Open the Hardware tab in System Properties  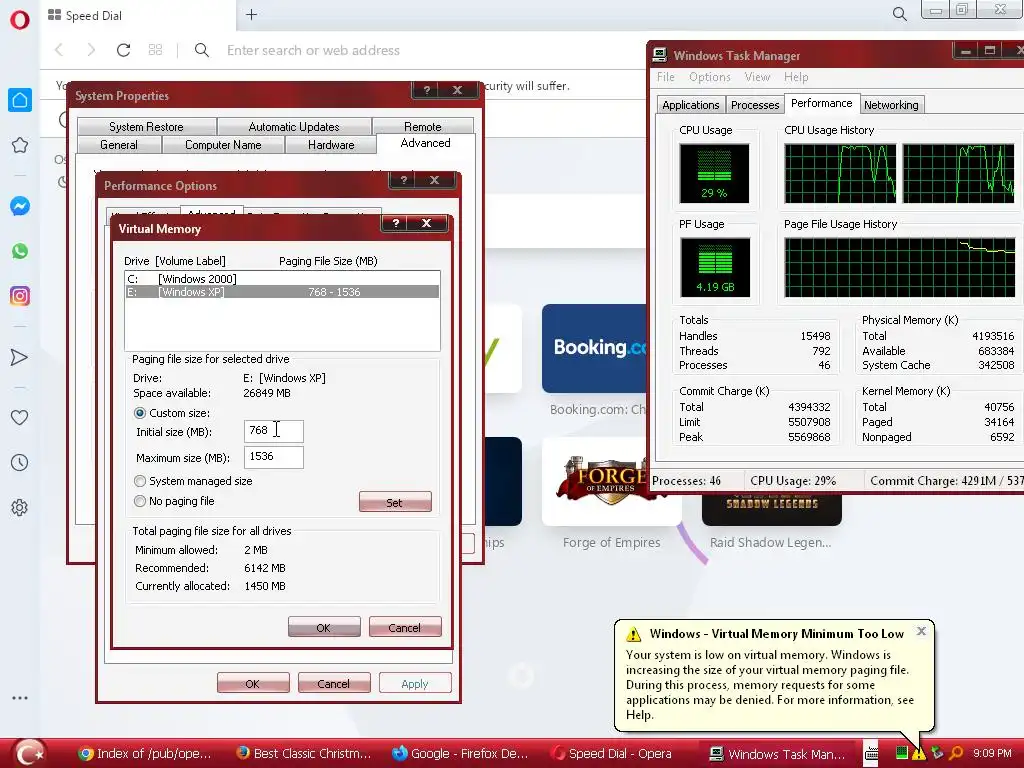click(331, 145)
